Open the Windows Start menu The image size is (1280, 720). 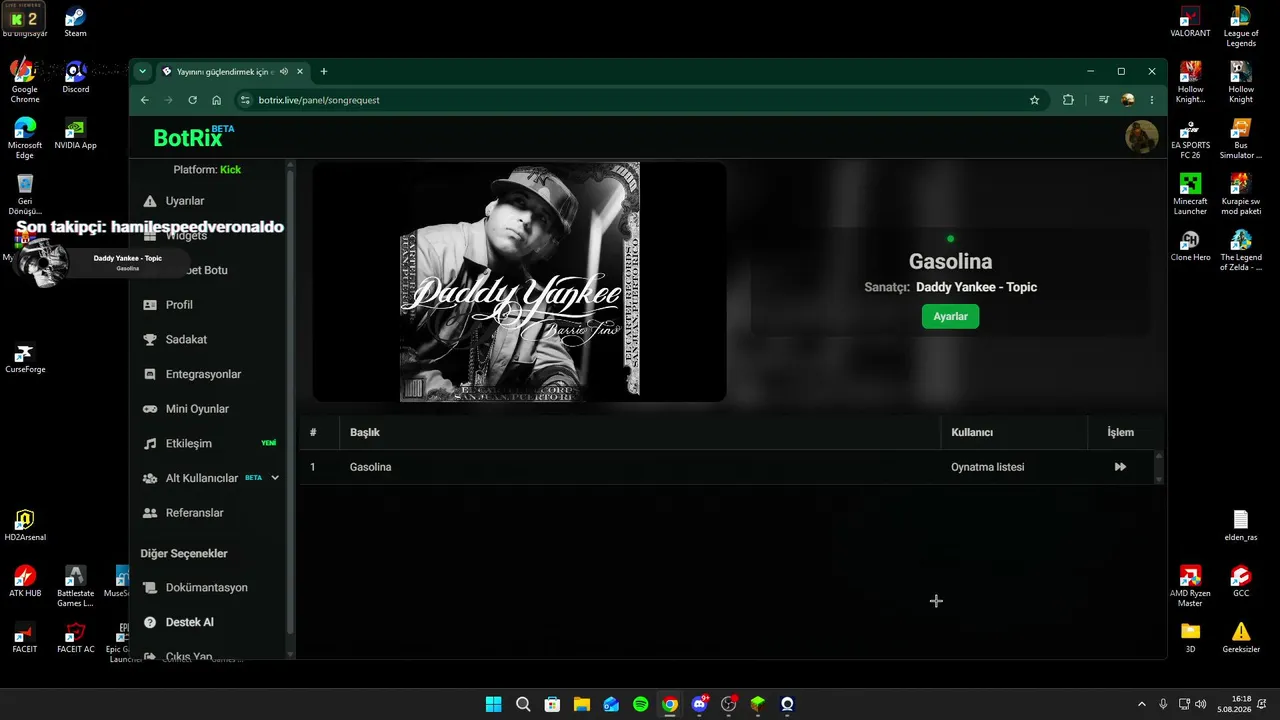click(493, 704)
